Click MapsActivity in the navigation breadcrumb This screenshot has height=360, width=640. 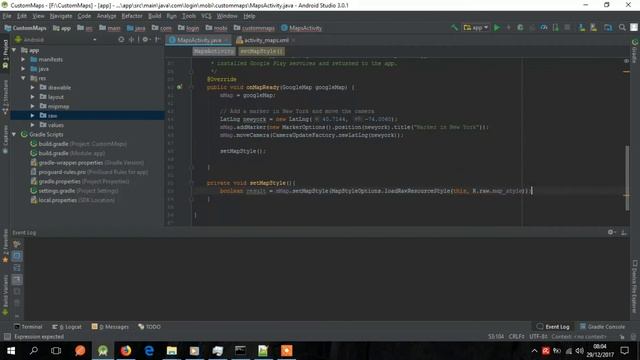click(301, 28)
